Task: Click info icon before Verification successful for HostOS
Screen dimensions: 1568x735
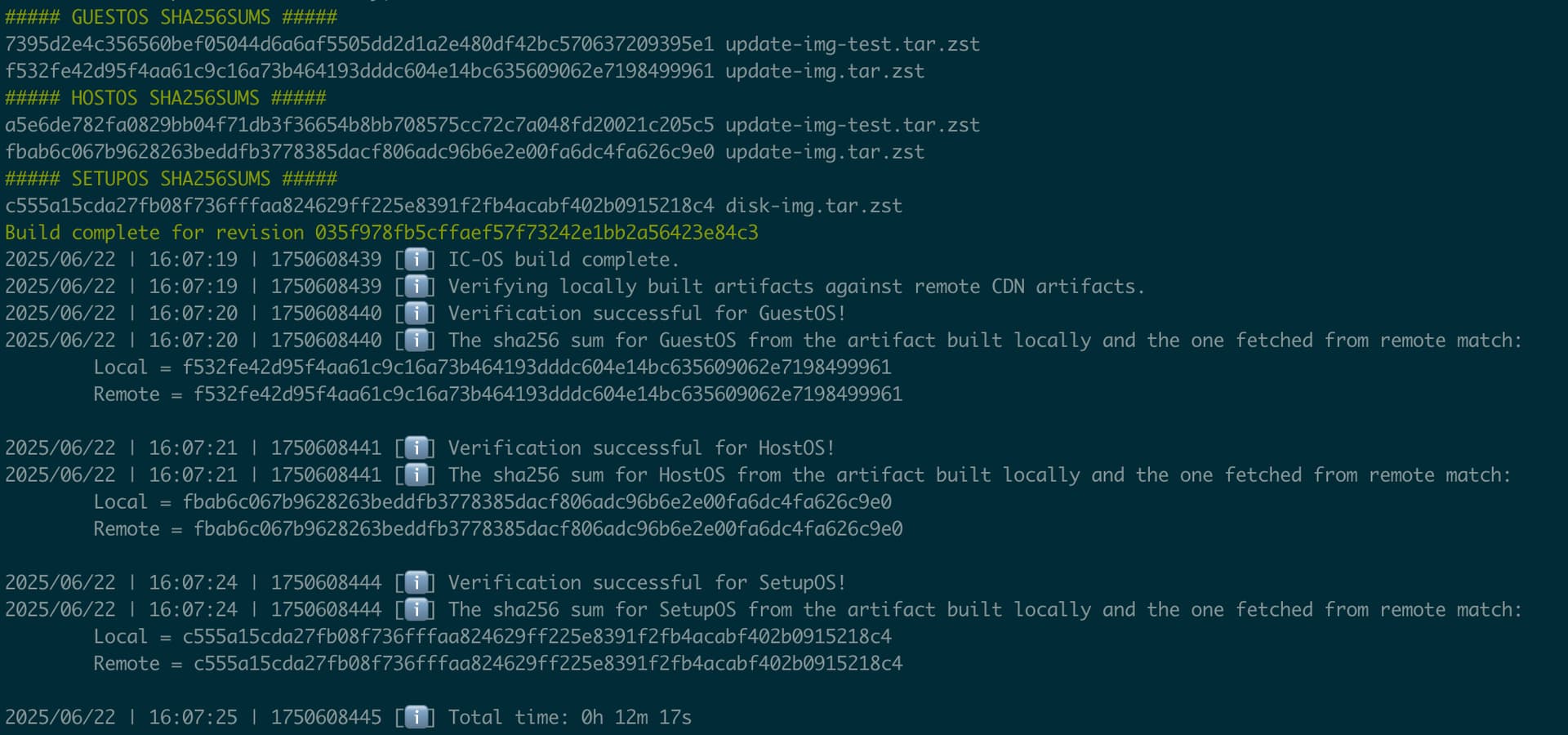Action: [x=419, y=448]
